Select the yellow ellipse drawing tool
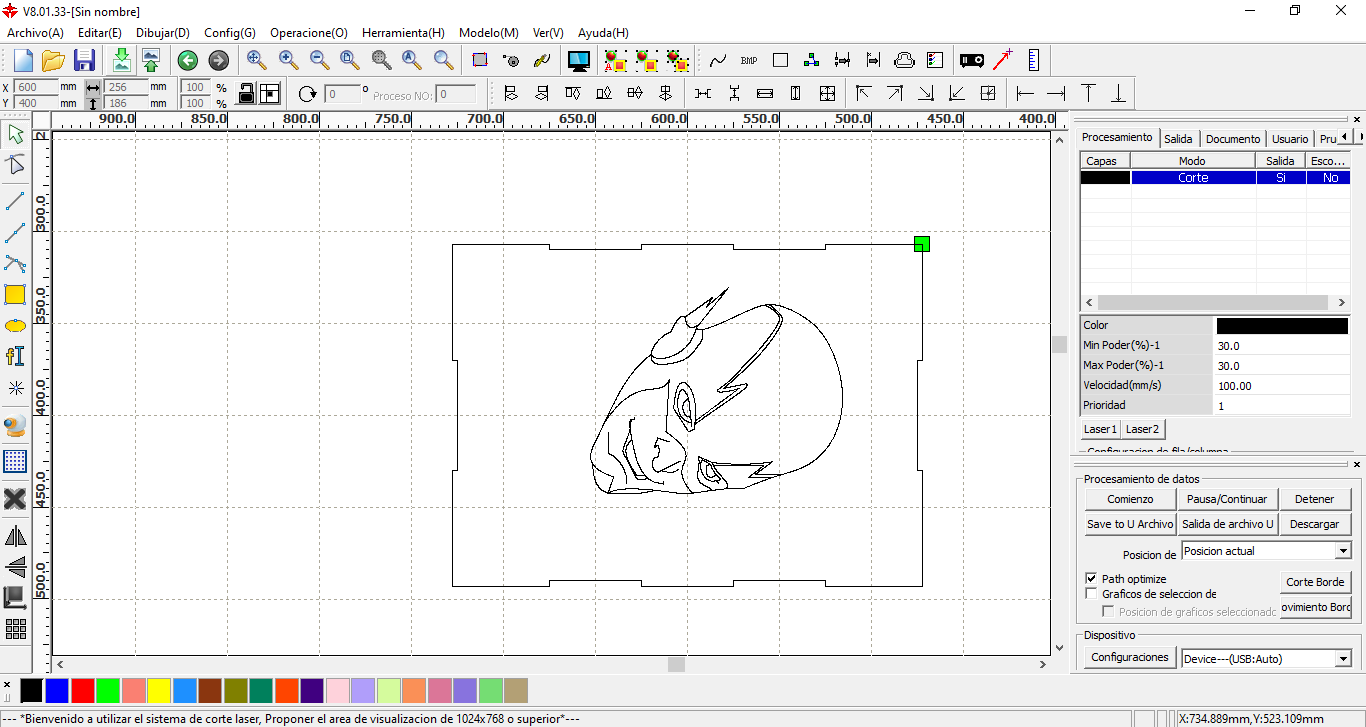Image resolution: width=1366 pixels, height=727 pixels. (15, 325)
